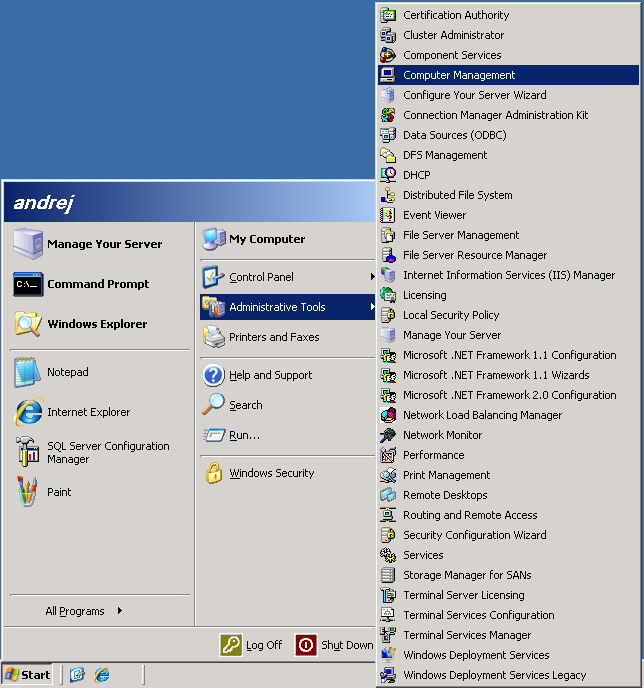
Task: Open the Run... dialog
Action: point(287,435)
